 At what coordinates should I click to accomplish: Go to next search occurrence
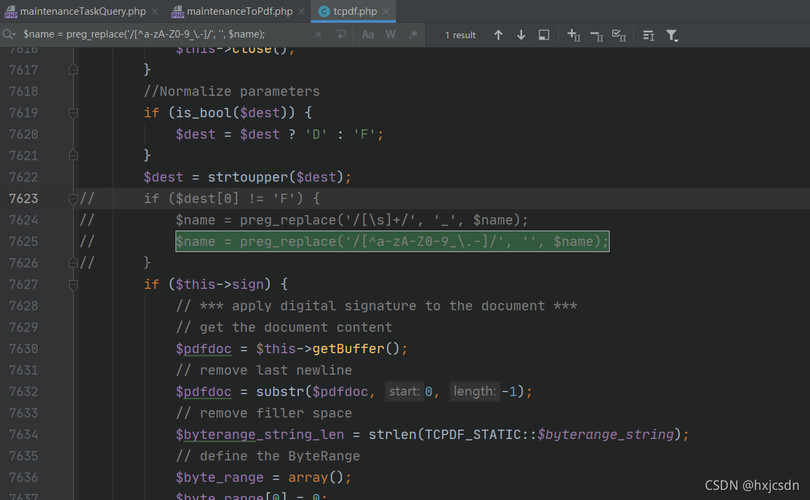click(x=521, y=35)
